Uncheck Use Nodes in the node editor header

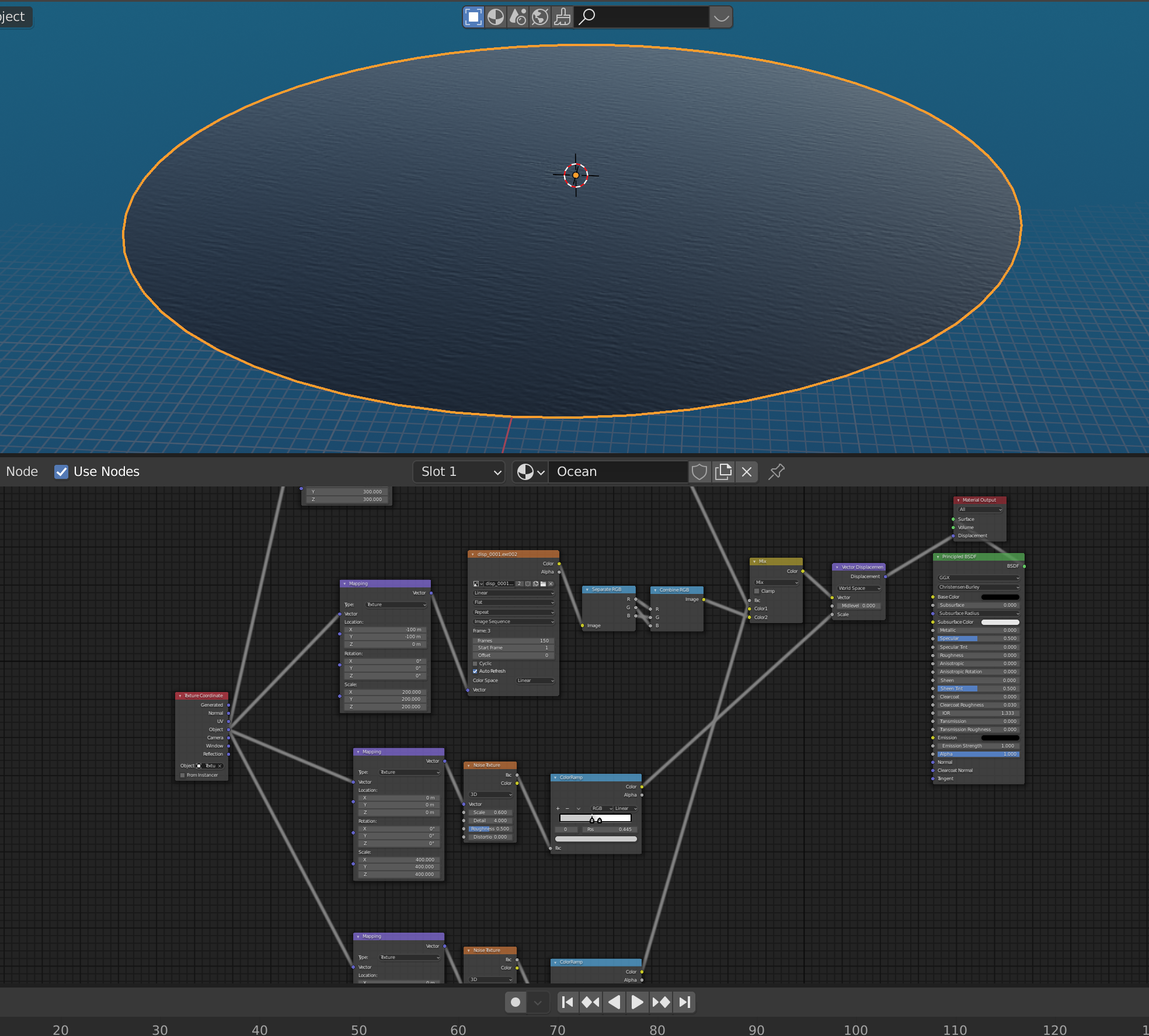[61, 471]
